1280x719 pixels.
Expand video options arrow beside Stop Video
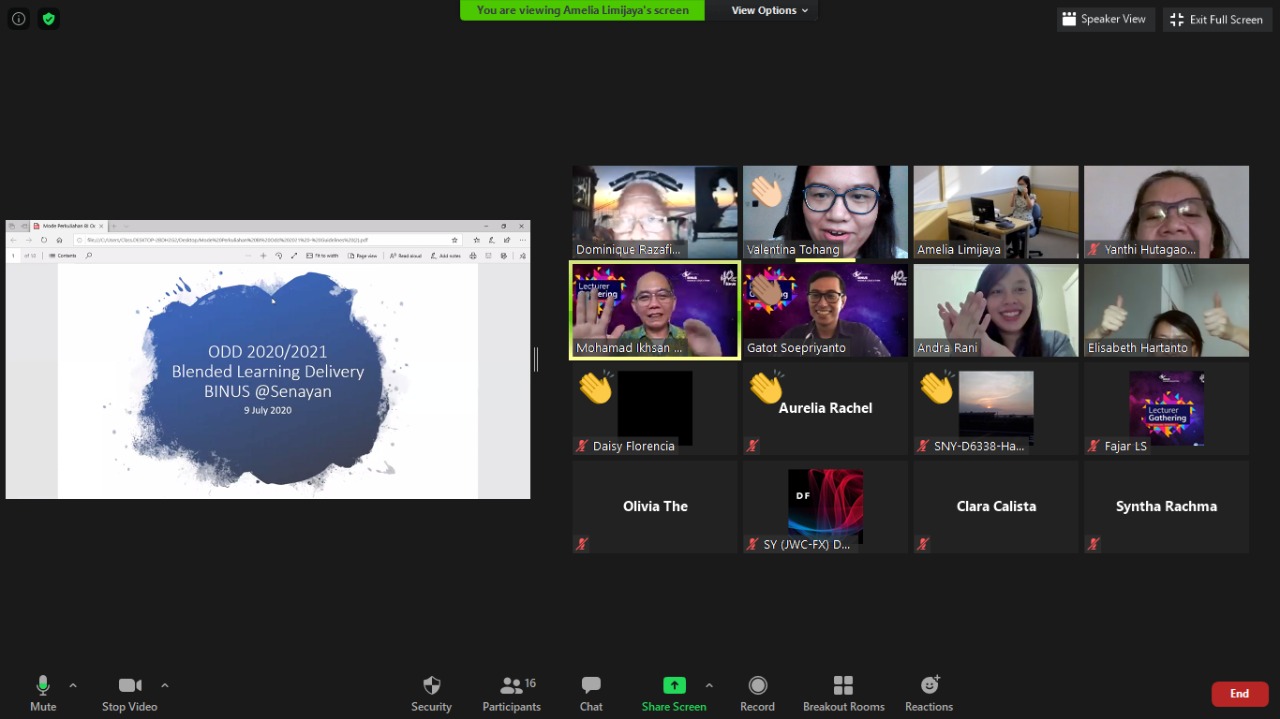point(165,685)
